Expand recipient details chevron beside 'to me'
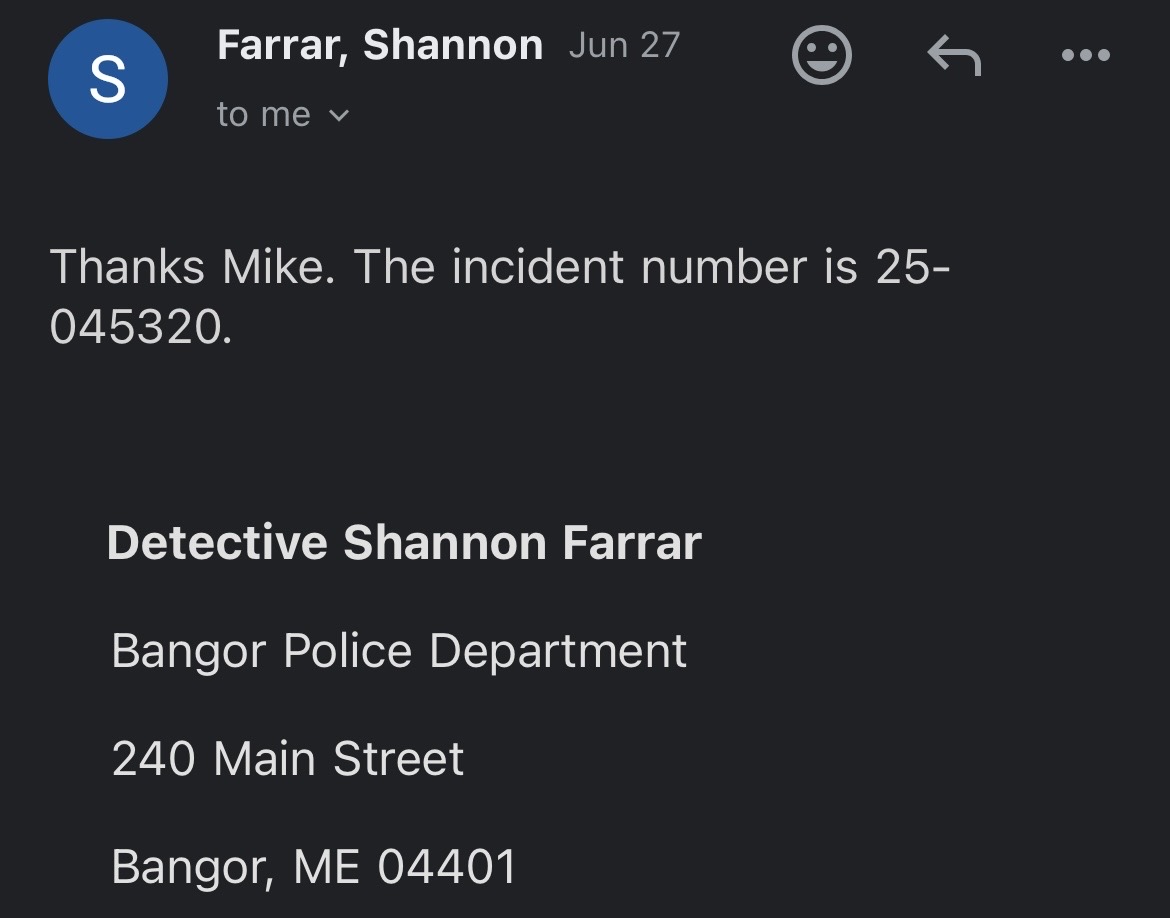 point(339,116)
